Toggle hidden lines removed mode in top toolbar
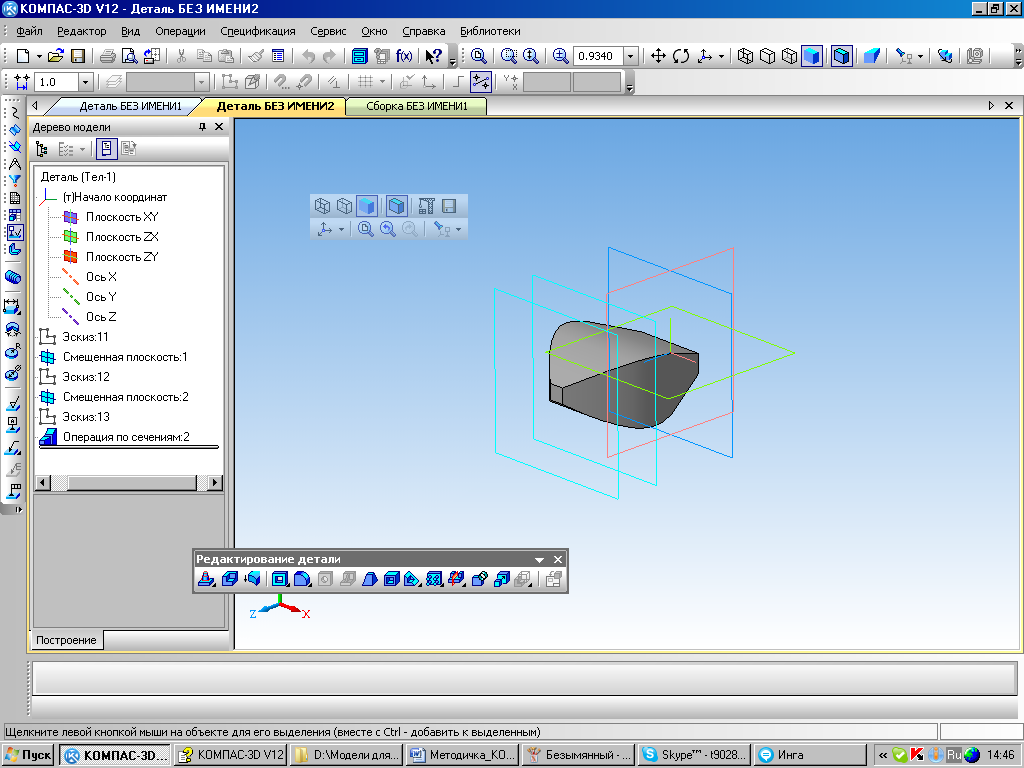 pos(767,56)
